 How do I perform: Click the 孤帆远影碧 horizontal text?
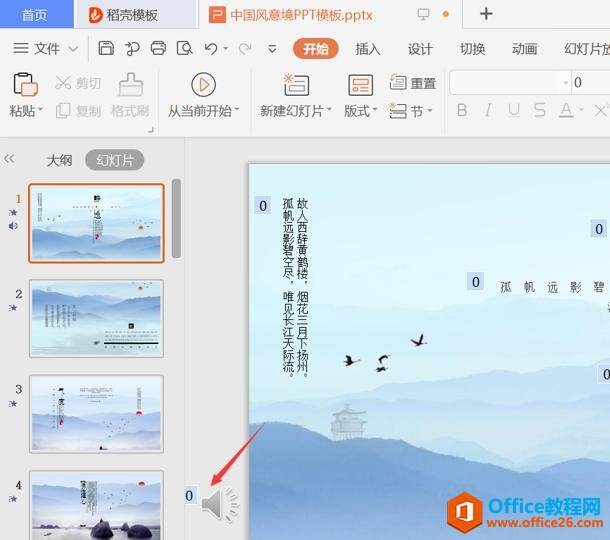pyautogui.click(x=552, y=287)
